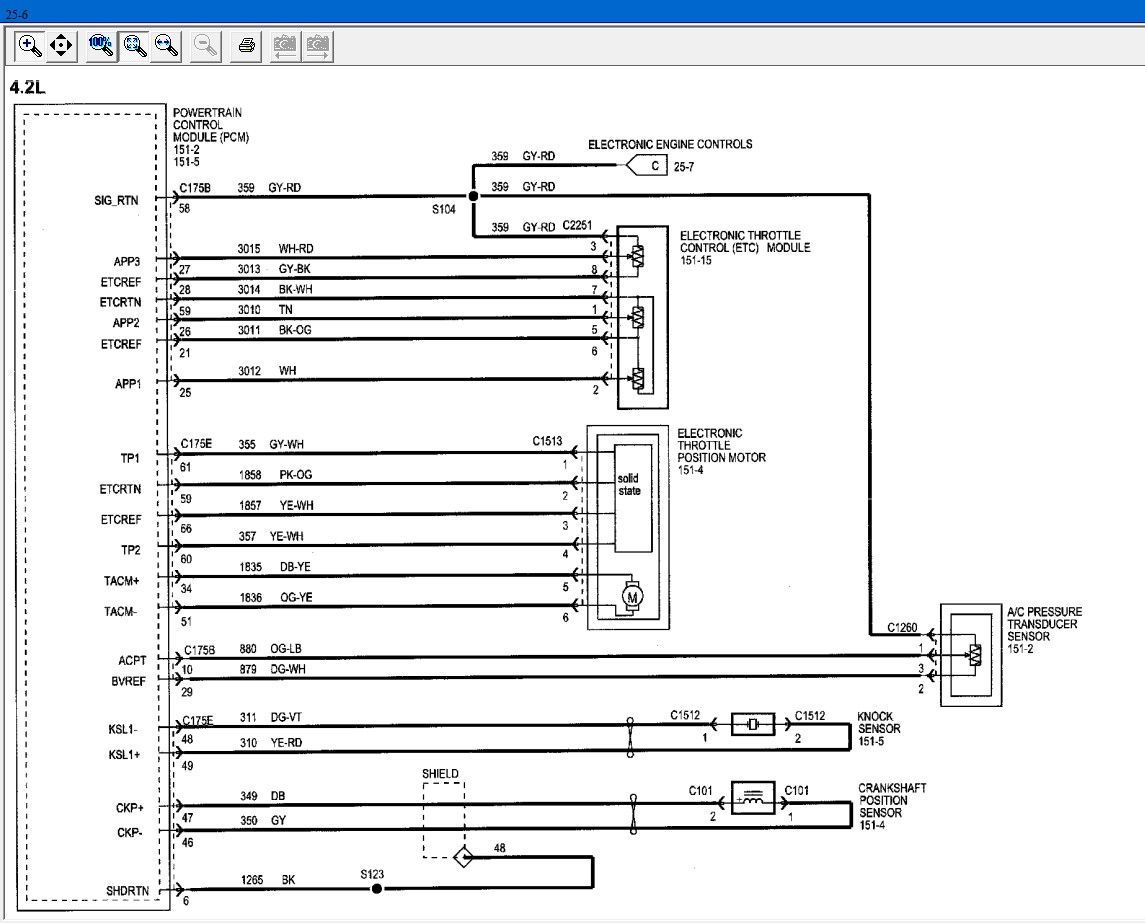Click the crankshaft position sensor coil symbol
Viewport: 1145px width, 923px height.
(x=753, y=797)
